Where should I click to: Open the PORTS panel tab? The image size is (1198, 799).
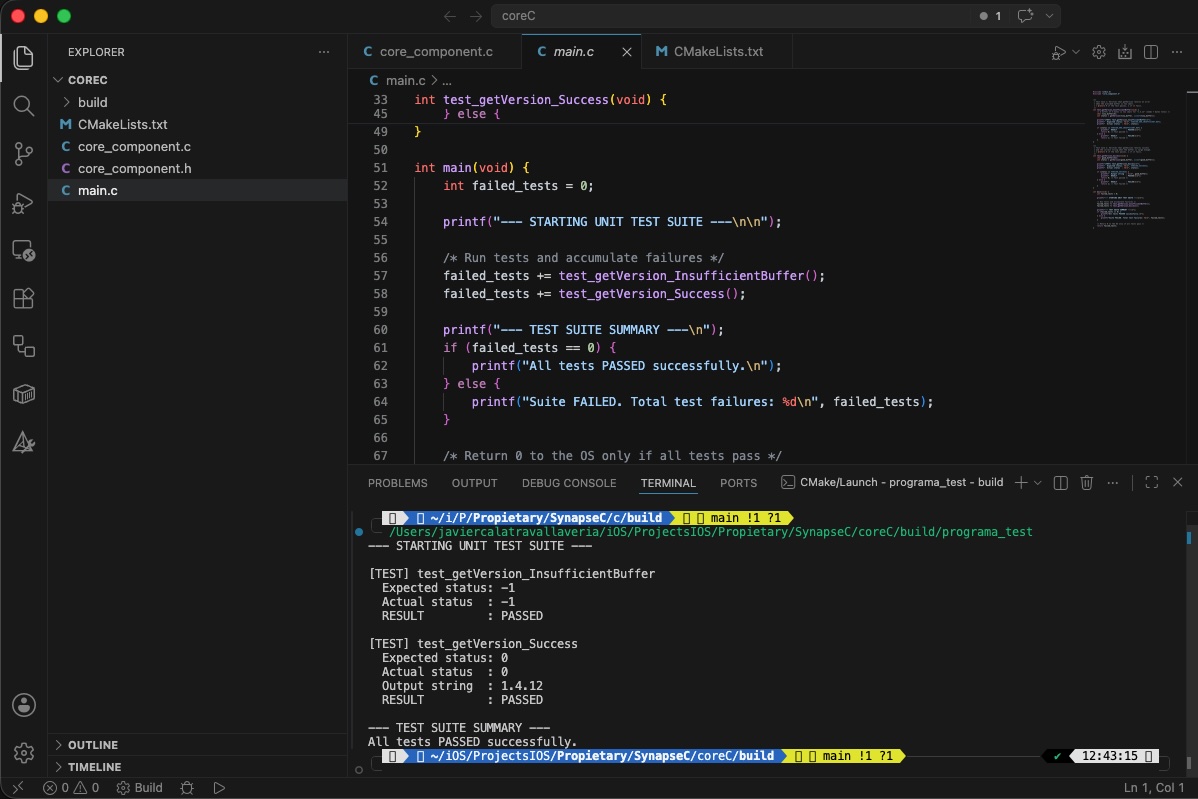[738, 483]
